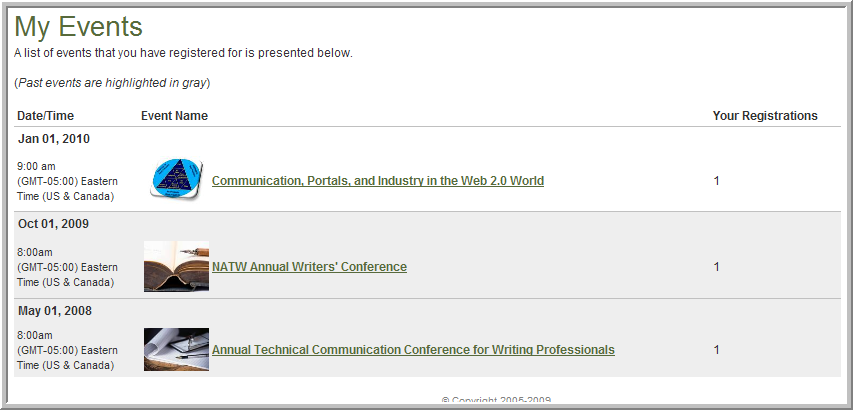Screen dimensions: 853x410
Task: Select the May 01, 2008 date heading
Action: coord(55,311)
